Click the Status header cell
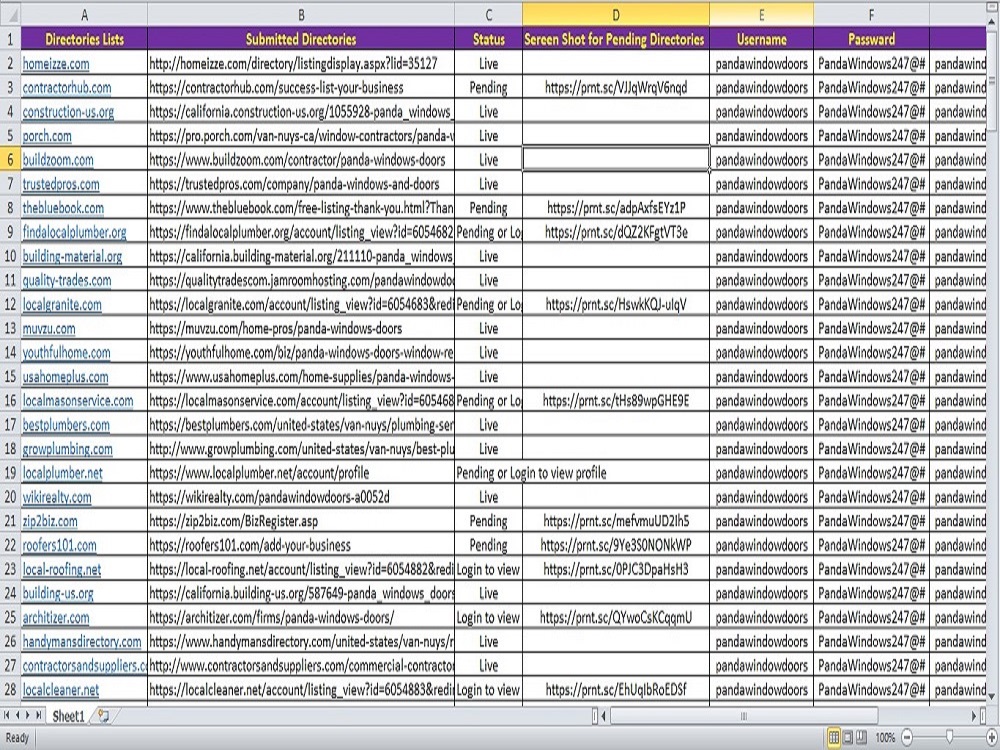Screen dimensions: 1000x750 (x=489, y=39)
